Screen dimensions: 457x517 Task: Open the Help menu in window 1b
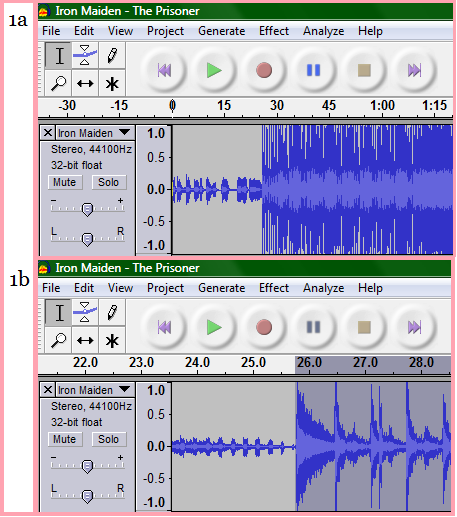[x=370, y=288]
